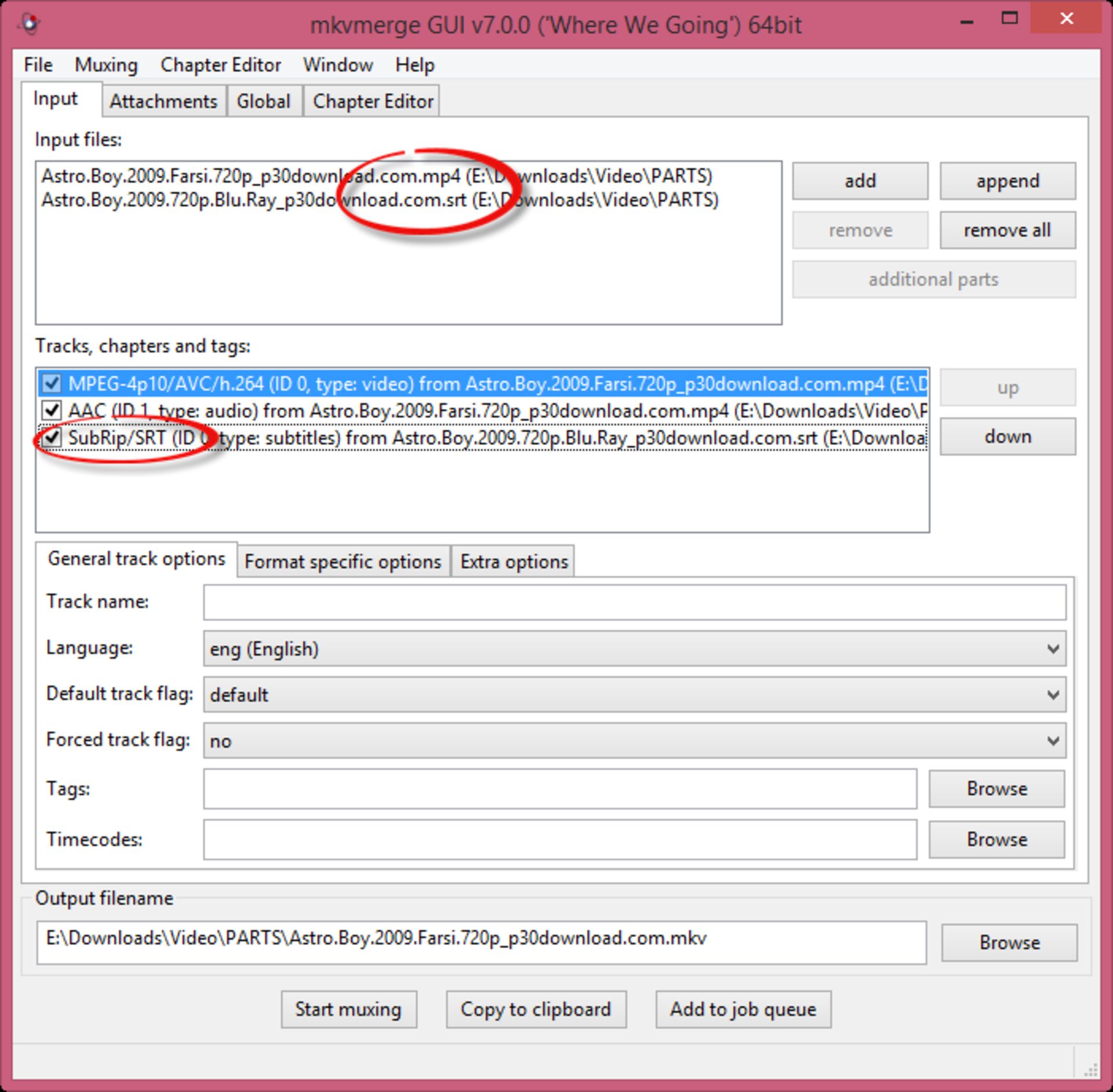Switch to the Attachments tab
Viewport: 1113px width, 1092px height.
(163, 101)
